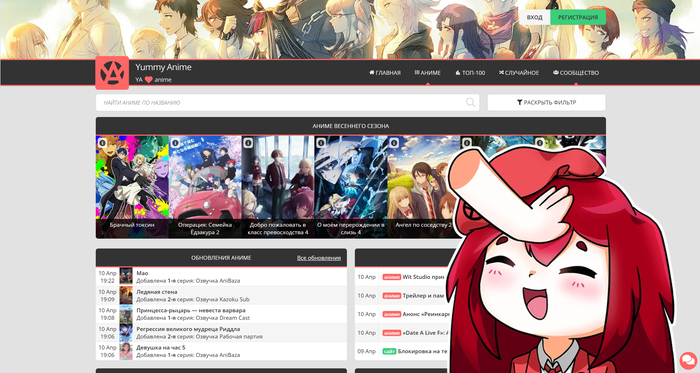Click аниме tag beside «Date A Live F» news
The height and width of the screenshot is (373, 700).
pyautogui.click(x=392, y=333)
